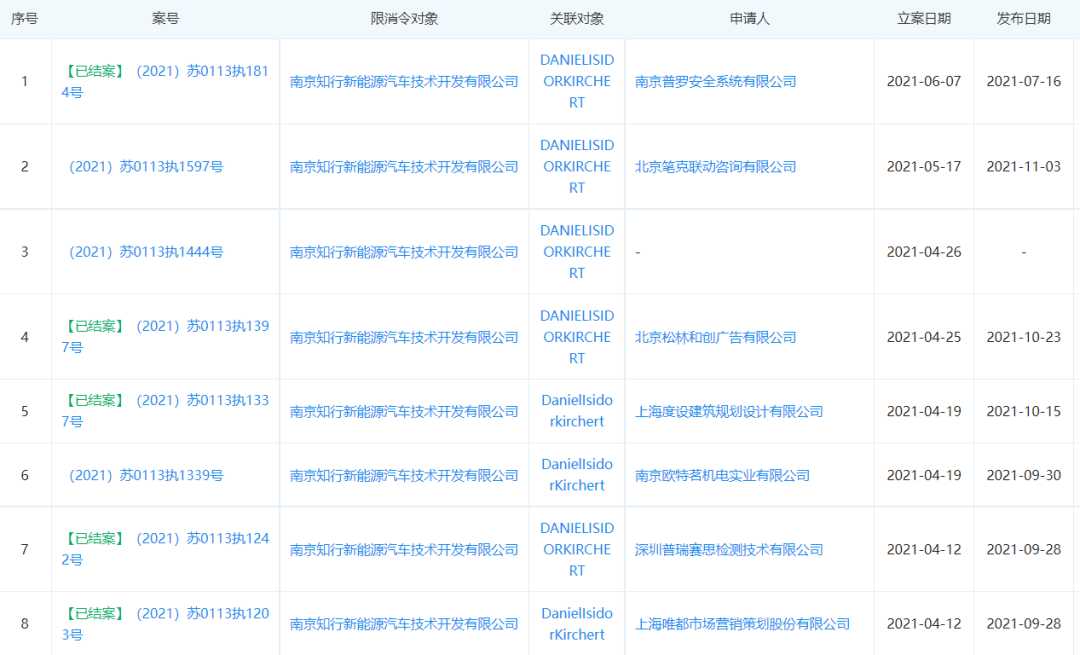Viewport: 1080px width, 655px height.
Task: Select filing date 2021-05-17
Action: [x=924, y=167]
